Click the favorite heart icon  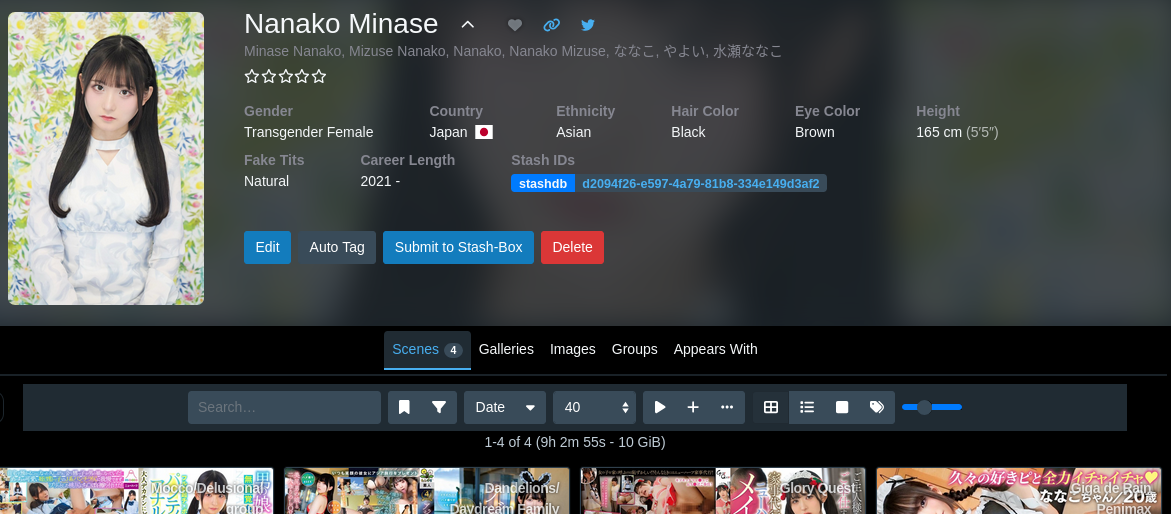point(515,25)
